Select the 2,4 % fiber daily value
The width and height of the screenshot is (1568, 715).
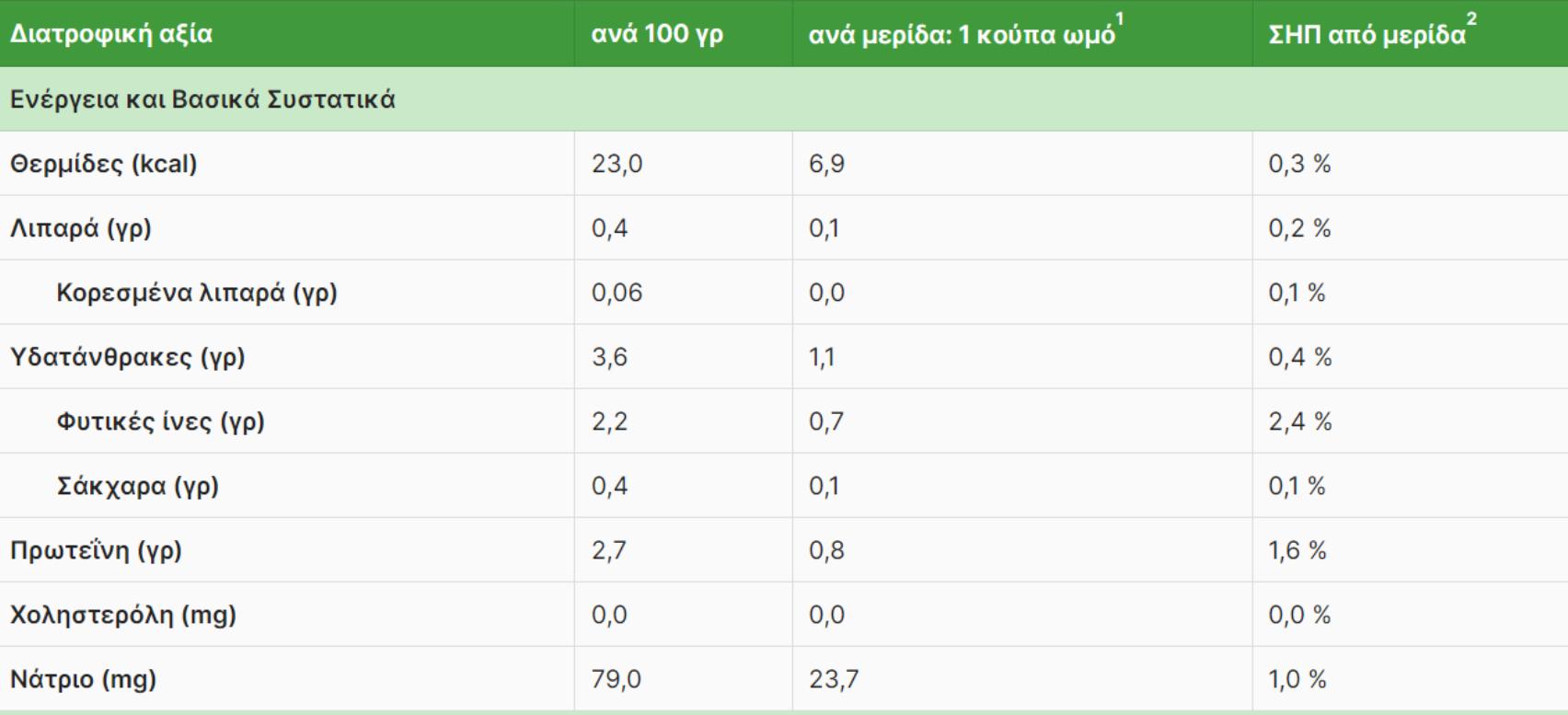[x=1299, y=421]
